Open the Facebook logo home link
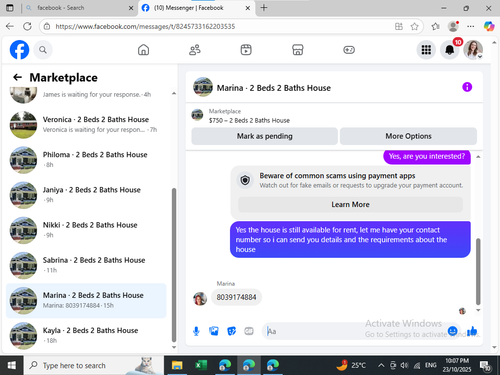500x375 pixels. tap(19, 50)
